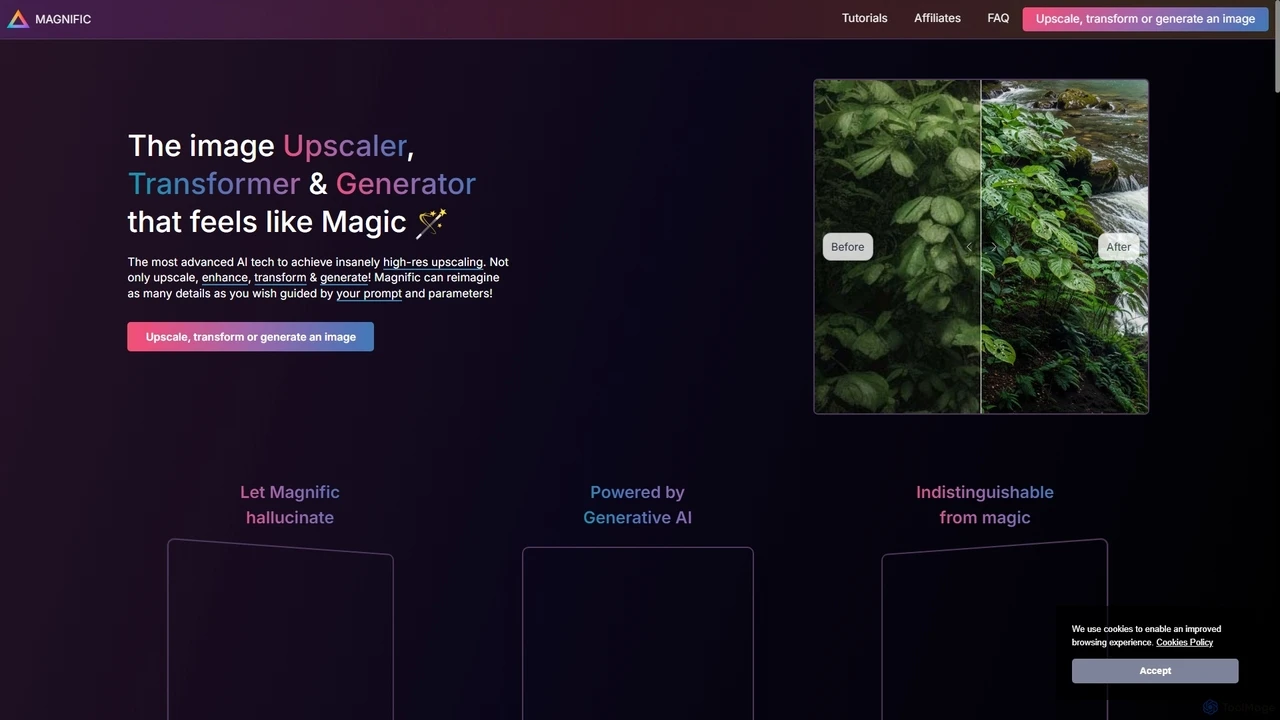The width and height of the screenshot is (1280, 720).
Task: Click the card under Indistinguishable from magic
Action: [995, 630]
